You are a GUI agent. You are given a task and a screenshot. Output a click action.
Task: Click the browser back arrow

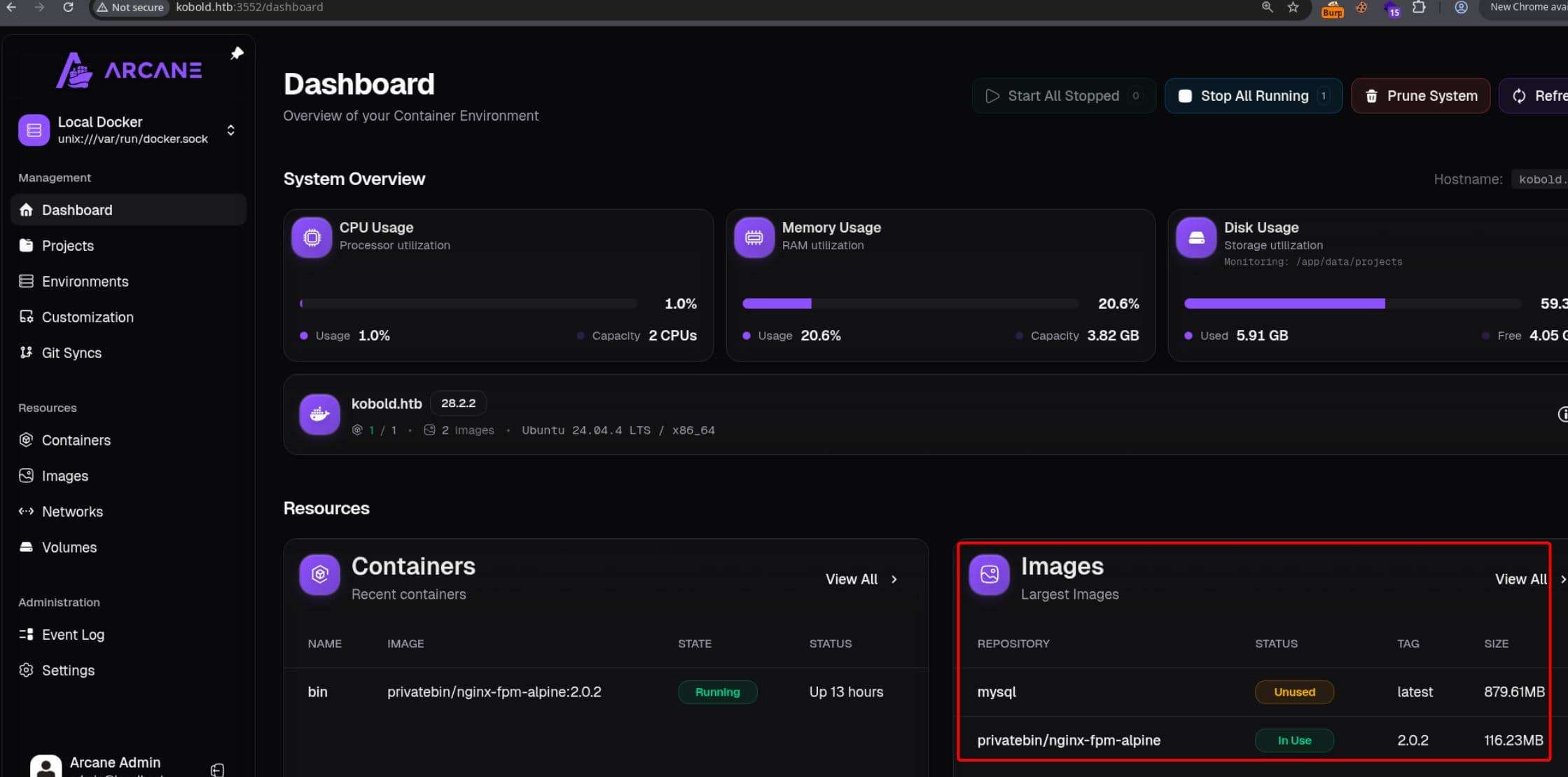11,7
